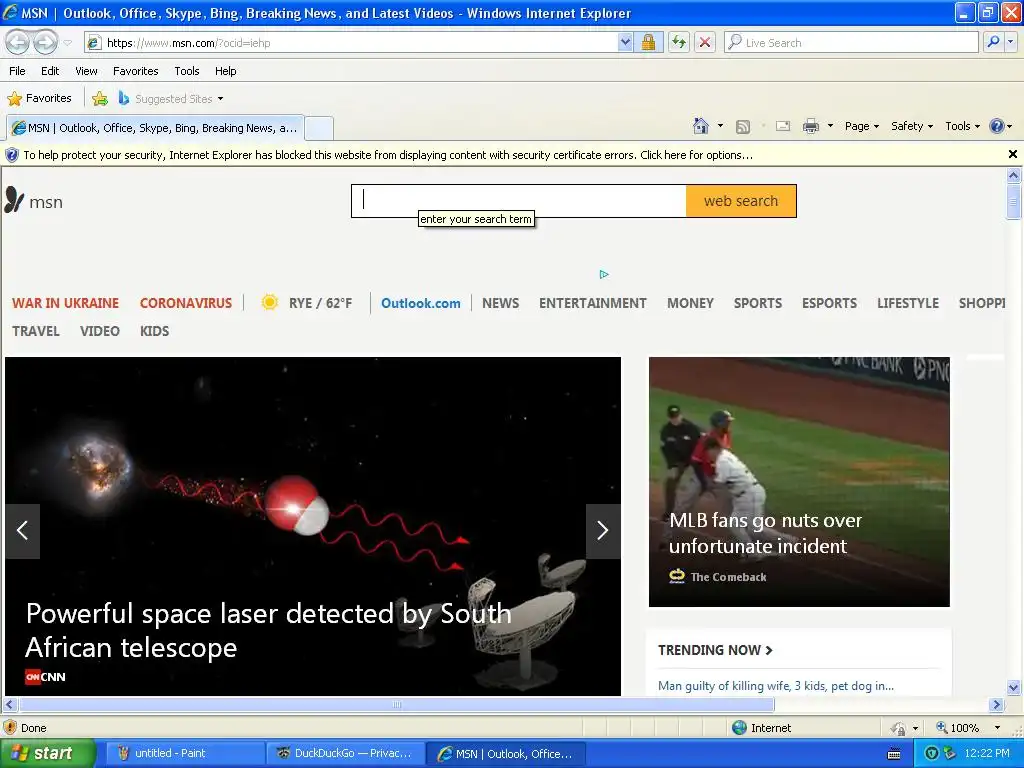Screen dimensions: 1024x768
Task: Click the Home icon in command bar
Action: pos(701,126)
